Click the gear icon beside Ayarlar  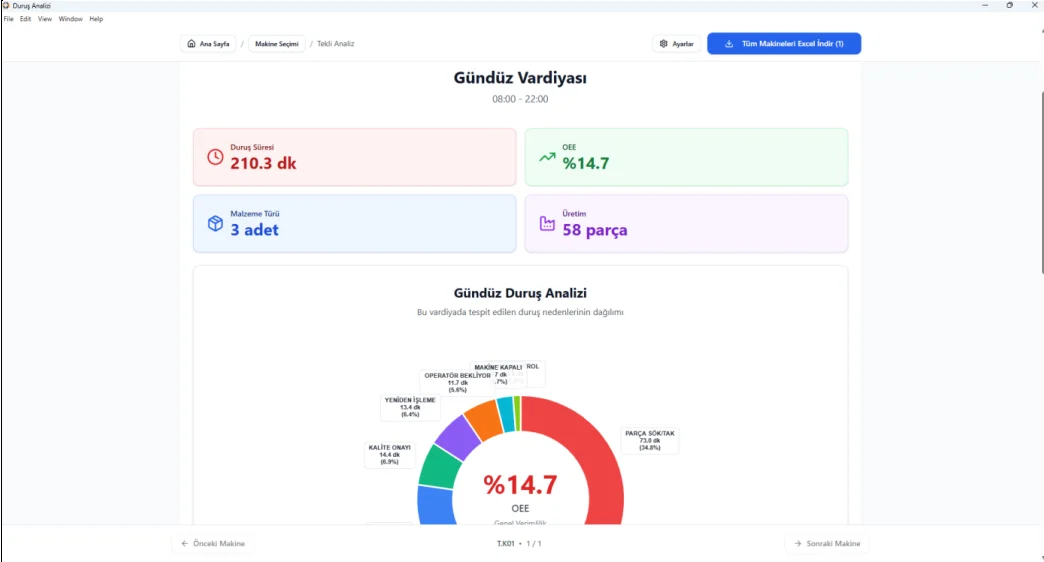click(x=664, y=44)
